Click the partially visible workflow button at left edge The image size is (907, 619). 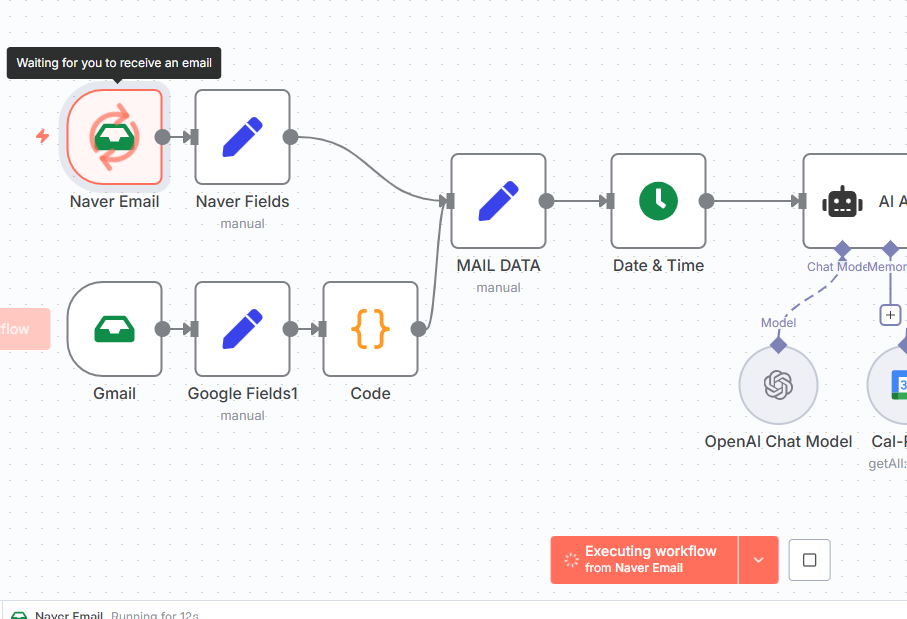(x=25, y=329)
